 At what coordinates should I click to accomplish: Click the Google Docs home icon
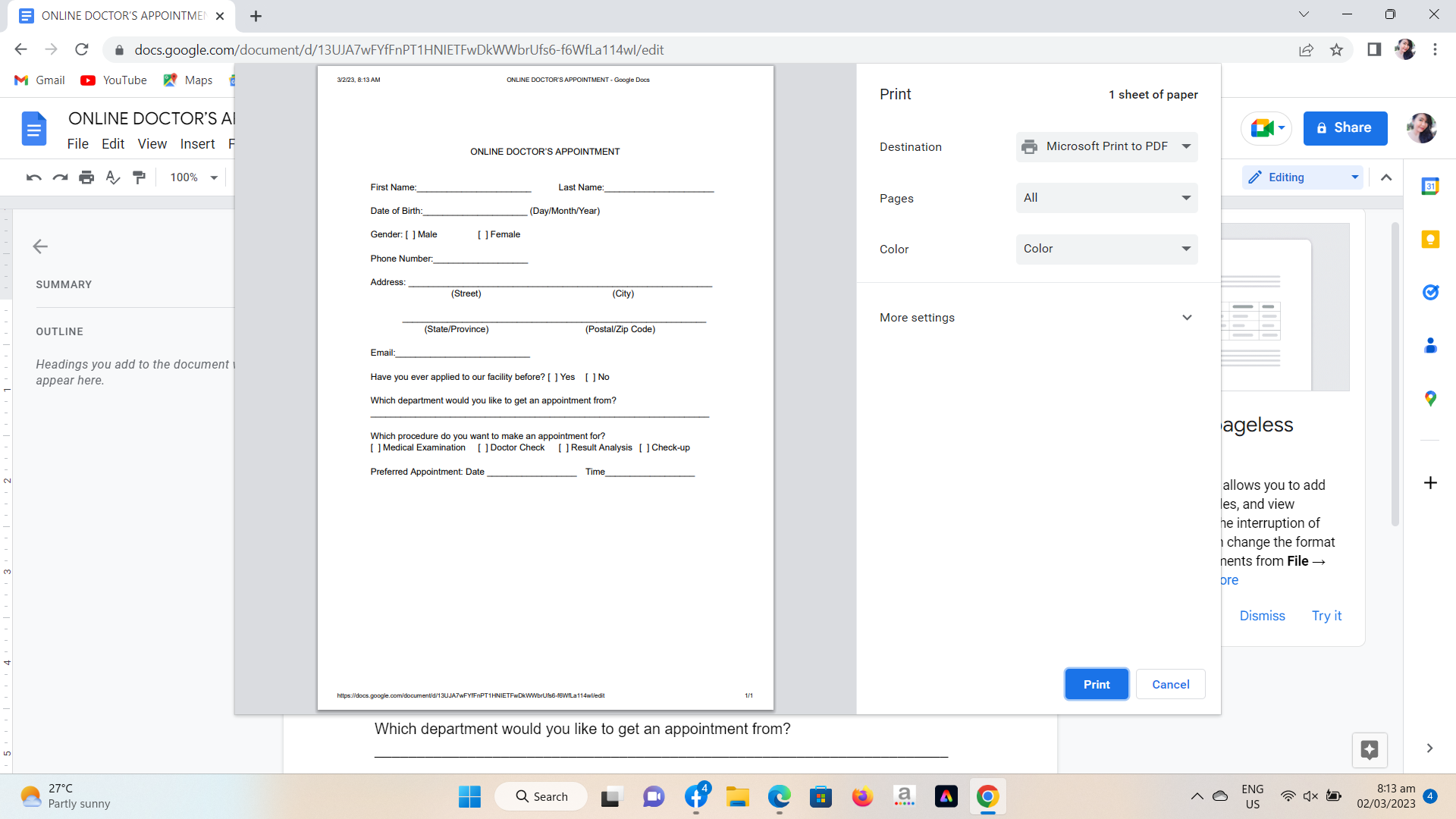point(33,129)
